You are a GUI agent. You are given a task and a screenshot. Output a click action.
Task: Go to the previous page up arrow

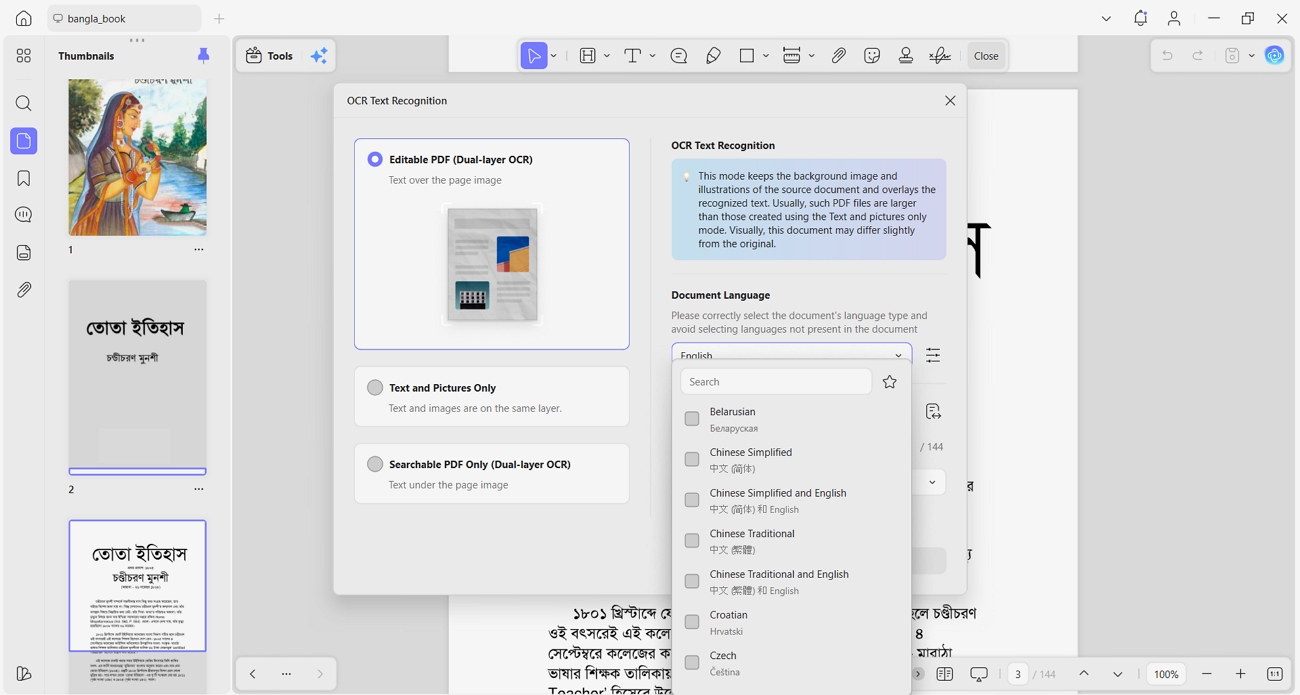coord(1084,674)
